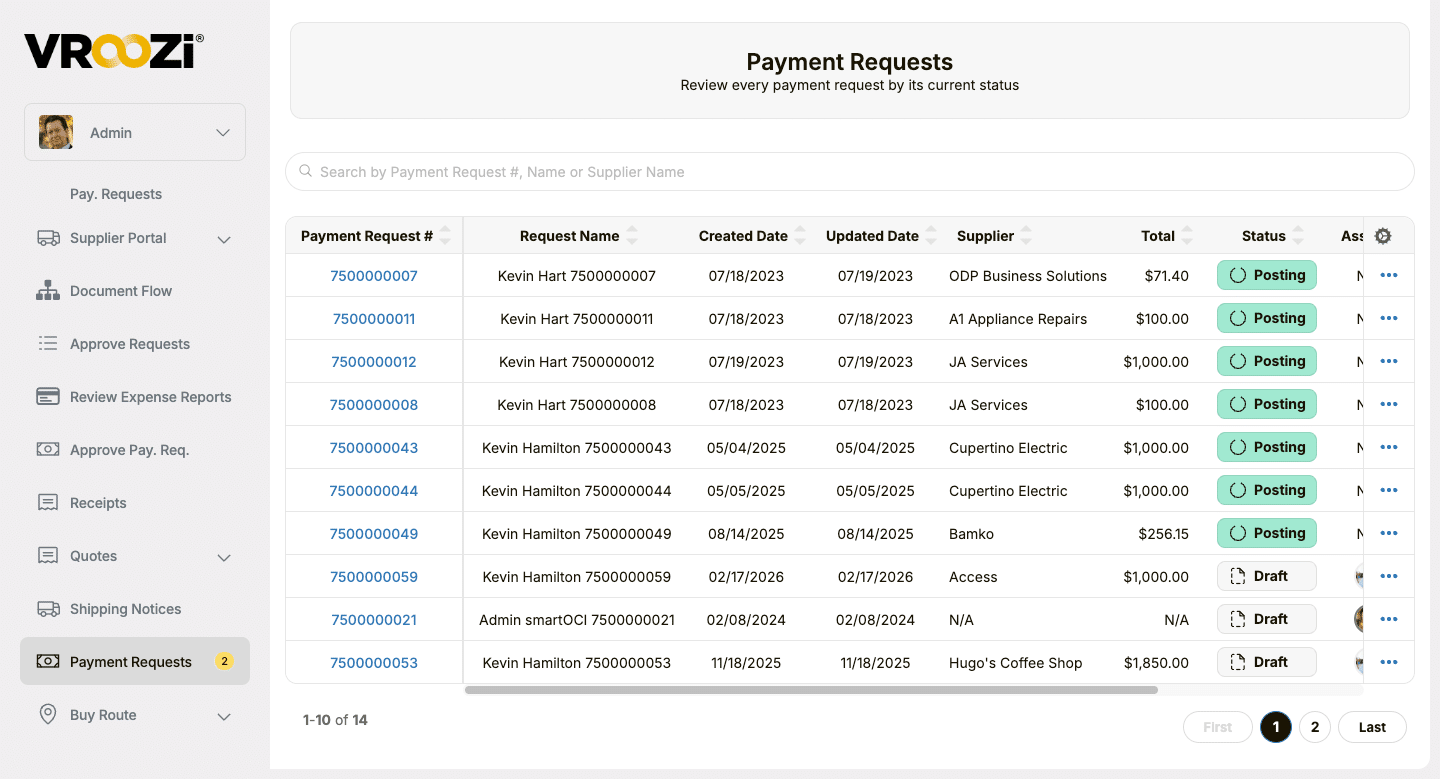
Task: Click the Review Expense Reports card icon
Action: click(48, 397)
